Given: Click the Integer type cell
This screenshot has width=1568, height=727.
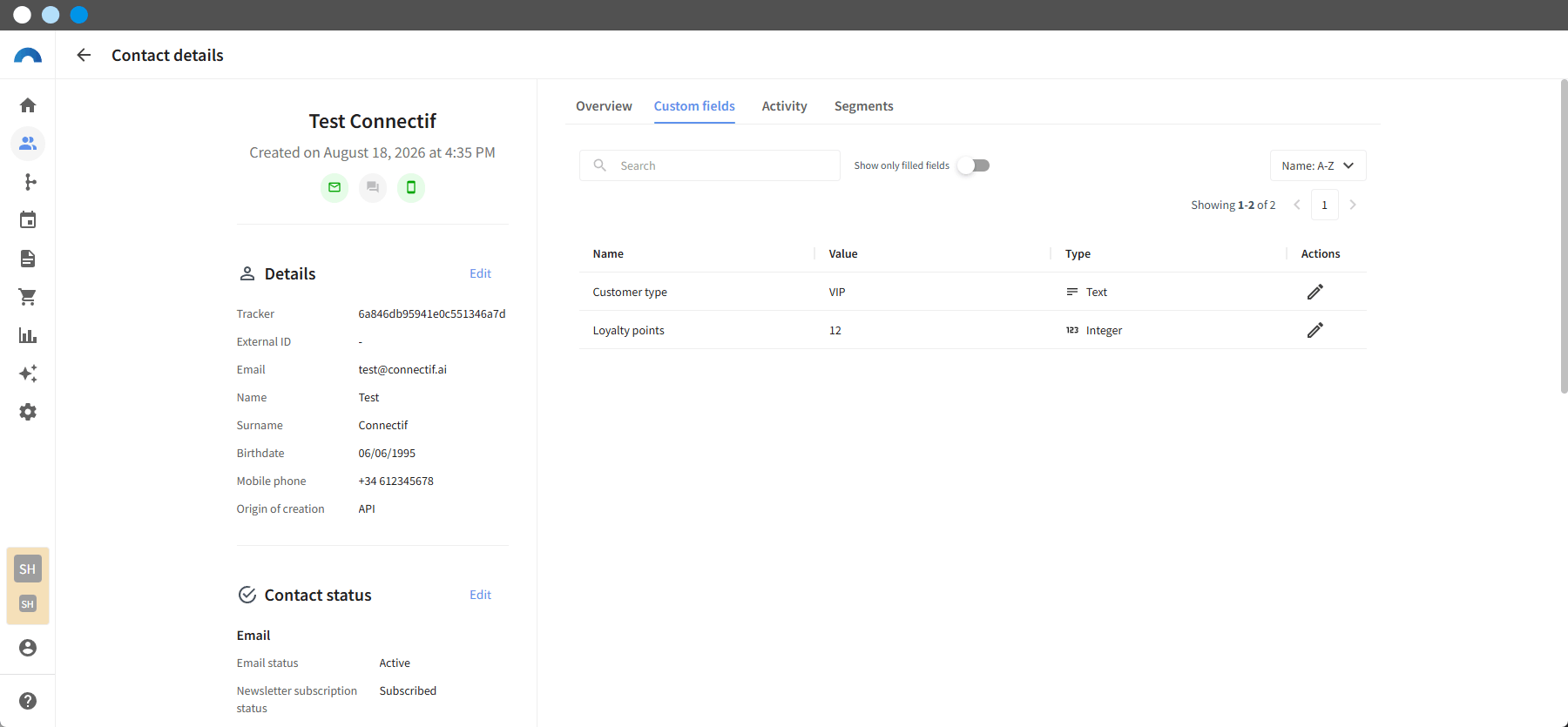Looking at the screenshot, I should tap(1094, 330).
